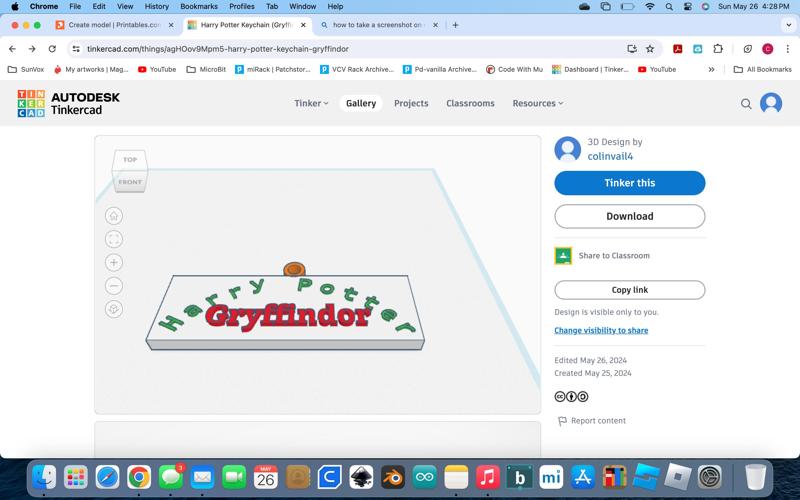Click the Report content link
The image size is (800, 500).
point(598,421)
